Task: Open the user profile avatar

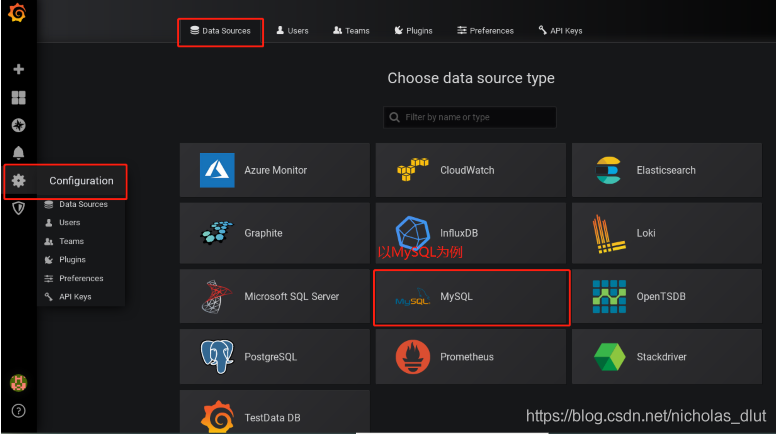Action: point(18,383)
